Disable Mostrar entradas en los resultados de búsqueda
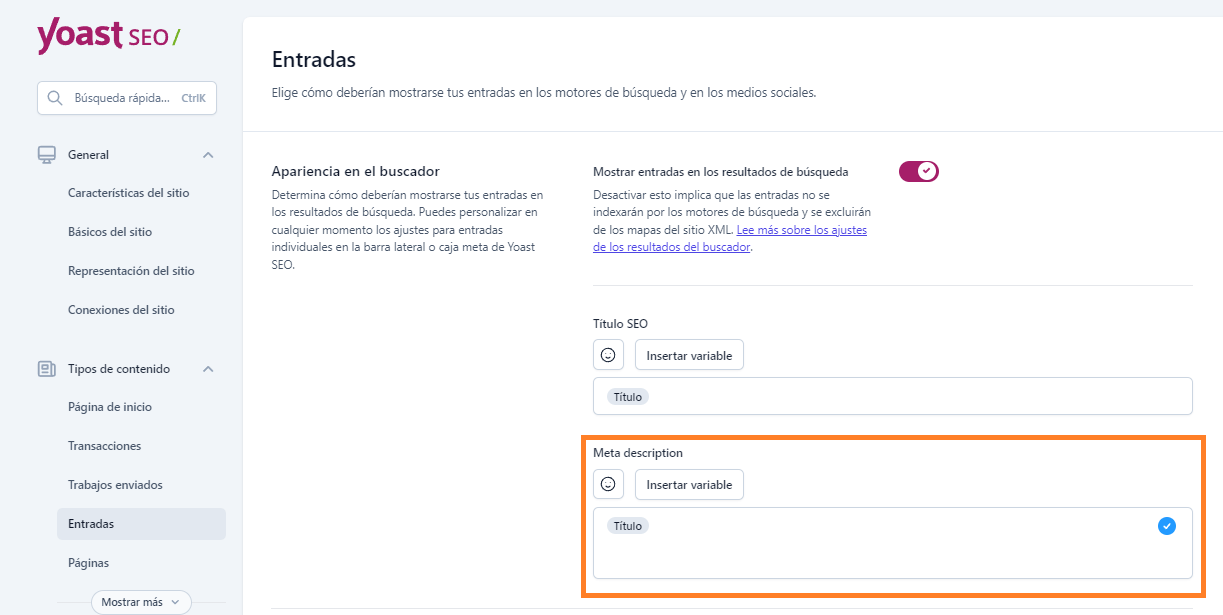The height and width of the screenshot is (615, 1223). (917, 170)
